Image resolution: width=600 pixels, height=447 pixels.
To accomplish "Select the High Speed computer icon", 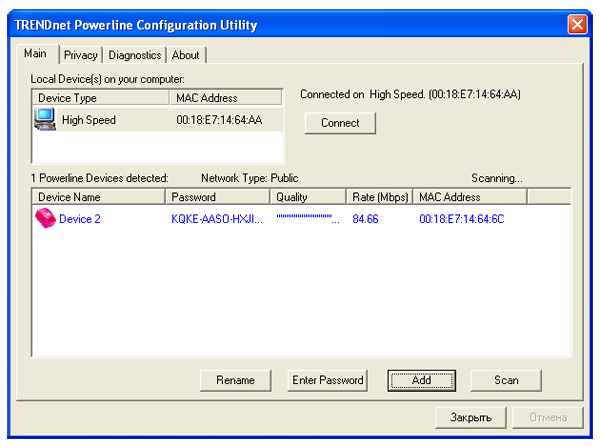I will pyautogui.click(x=45, y=119).
